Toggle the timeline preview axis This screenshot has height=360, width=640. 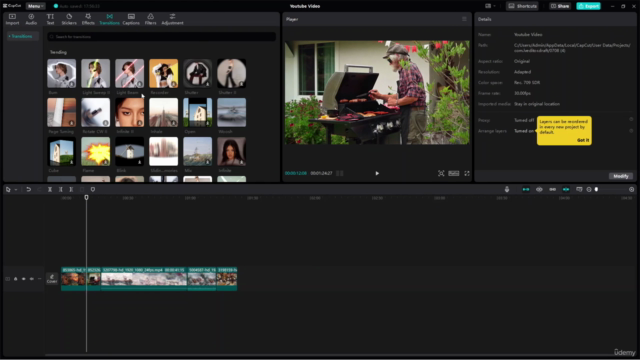point(566,190)
